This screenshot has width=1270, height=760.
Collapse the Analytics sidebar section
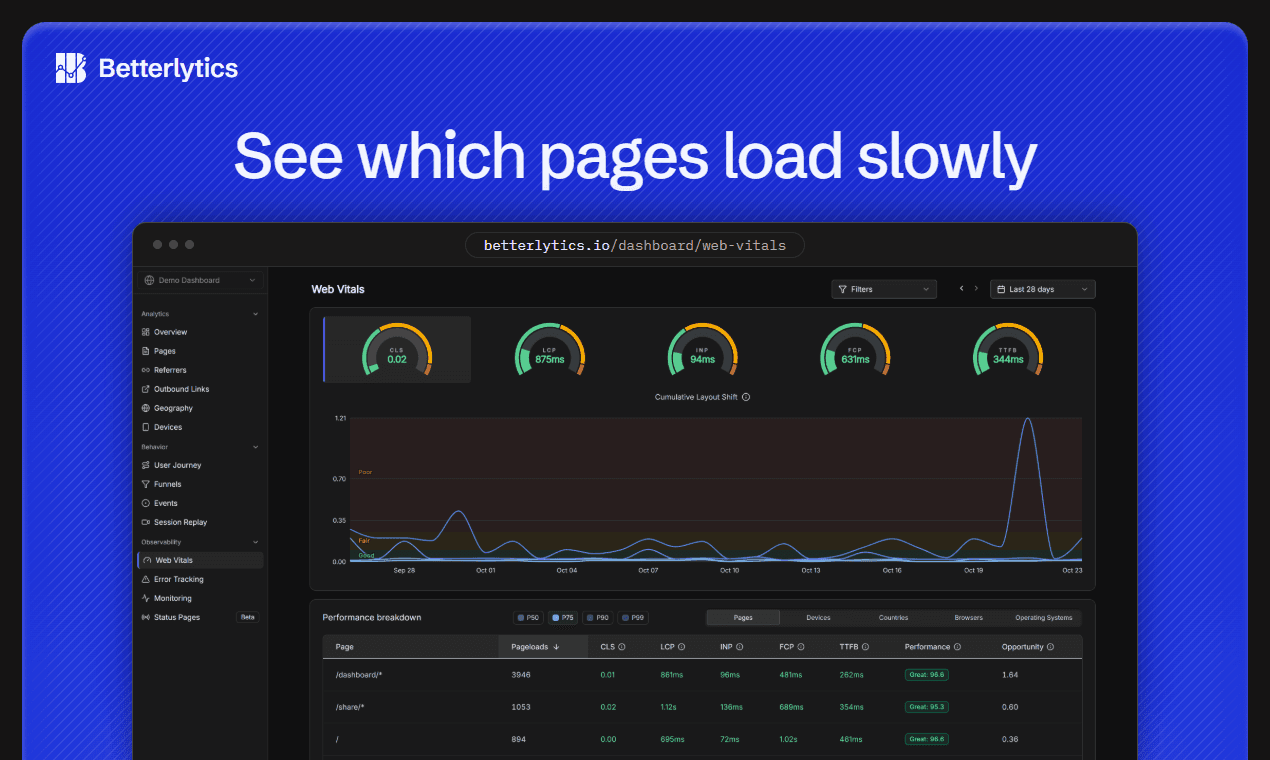point(255,314)
